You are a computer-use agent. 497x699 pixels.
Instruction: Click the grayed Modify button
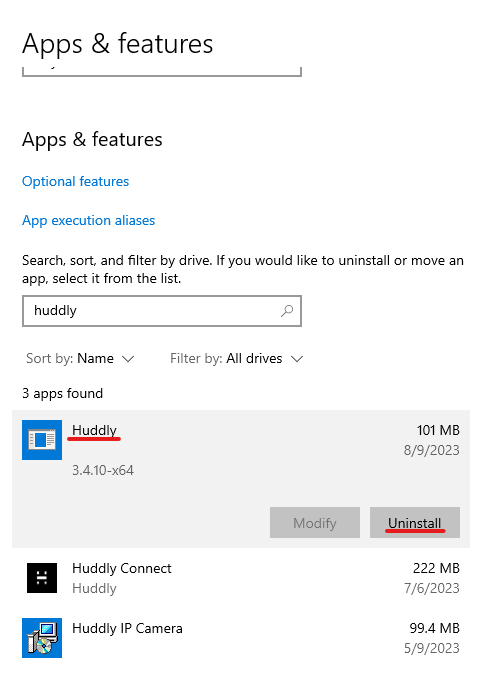click(x=315, y=522)
